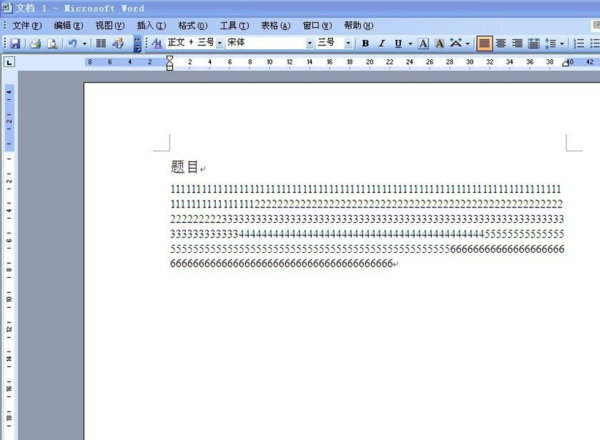The width and height of the screenshot is (600, 440).
Task: Toggle Italic formatting
Action: coord(382,43)
